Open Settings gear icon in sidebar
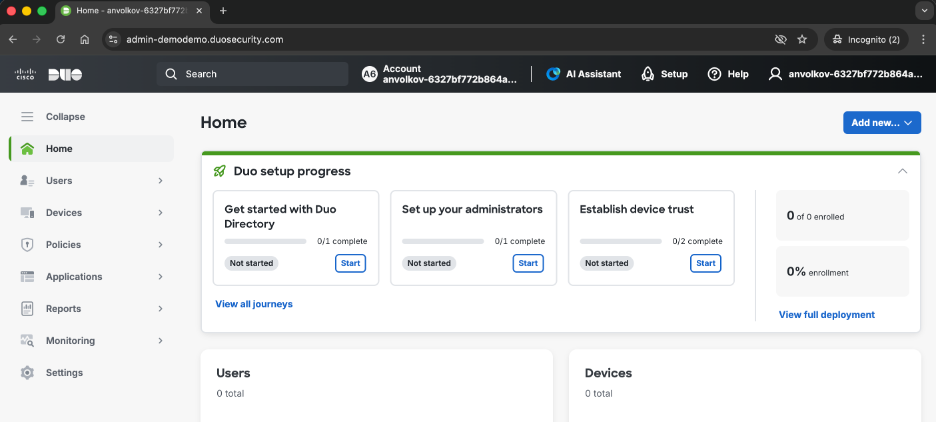 [x=27, y=373]
